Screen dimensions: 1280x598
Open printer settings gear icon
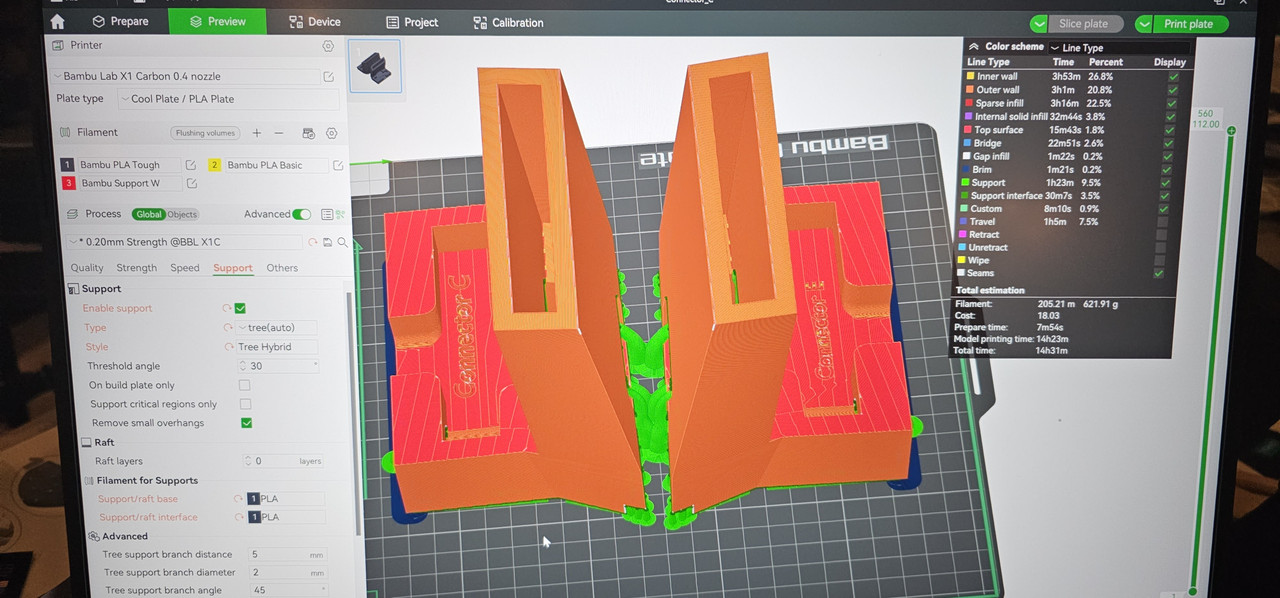pyautogui.click(x=328, y=46)
